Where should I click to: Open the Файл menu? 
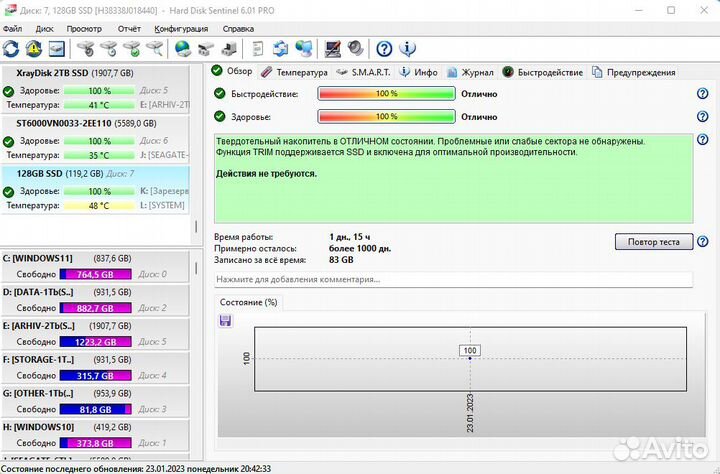pyautogui.click(x=12, y=29)
